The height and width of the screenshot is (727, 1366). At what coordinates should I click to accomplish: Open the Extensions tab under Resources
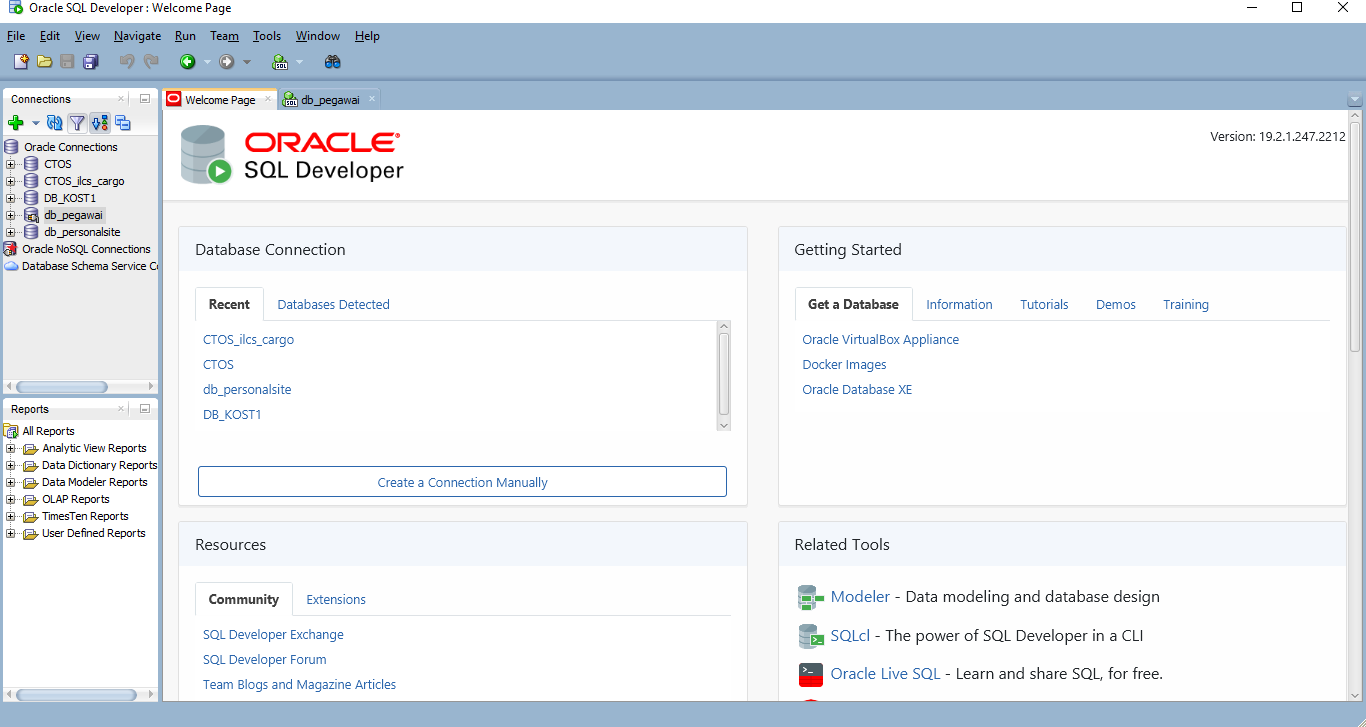tap(336, 600)
